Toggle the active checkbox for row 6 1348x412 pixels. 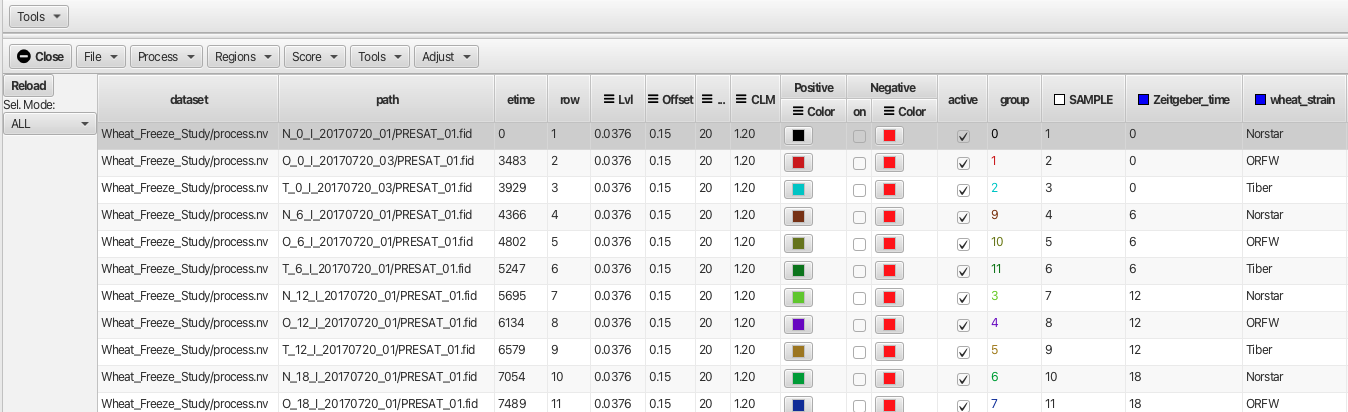coord(963,271)
